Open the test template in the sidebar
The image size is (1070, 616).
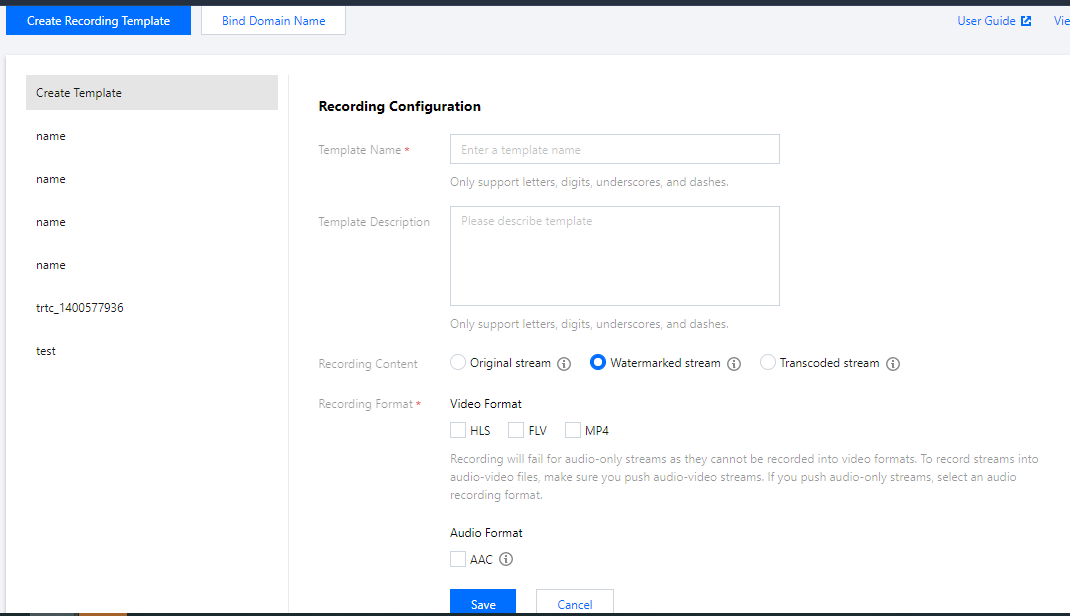coord(46,351)
